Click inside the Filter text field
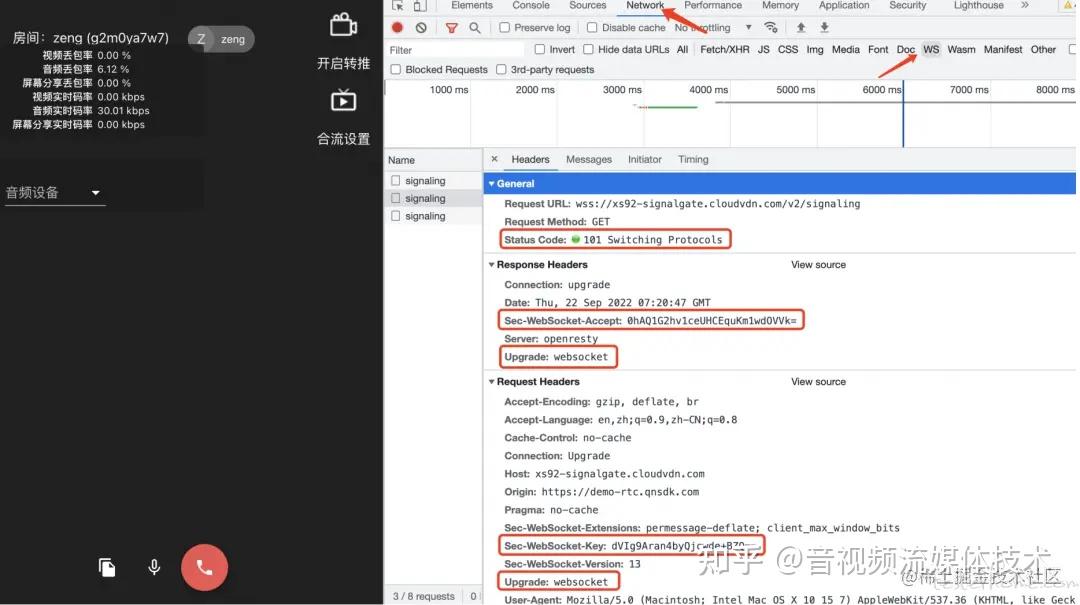This screenshot has height=605, width=1080. coord(455,50)
